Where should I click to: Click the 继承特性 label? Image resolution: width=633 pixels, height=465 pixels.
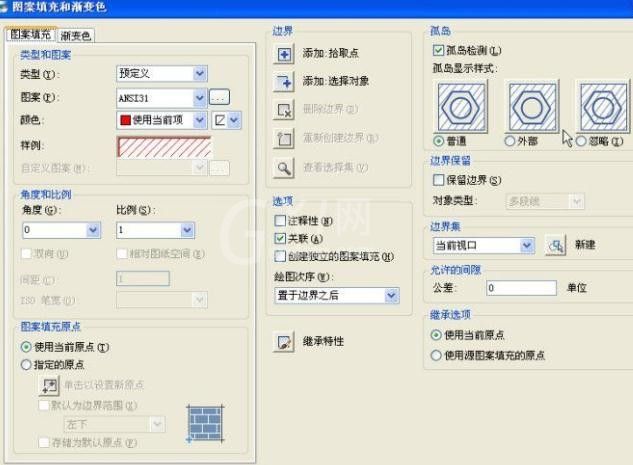[323, 341]
